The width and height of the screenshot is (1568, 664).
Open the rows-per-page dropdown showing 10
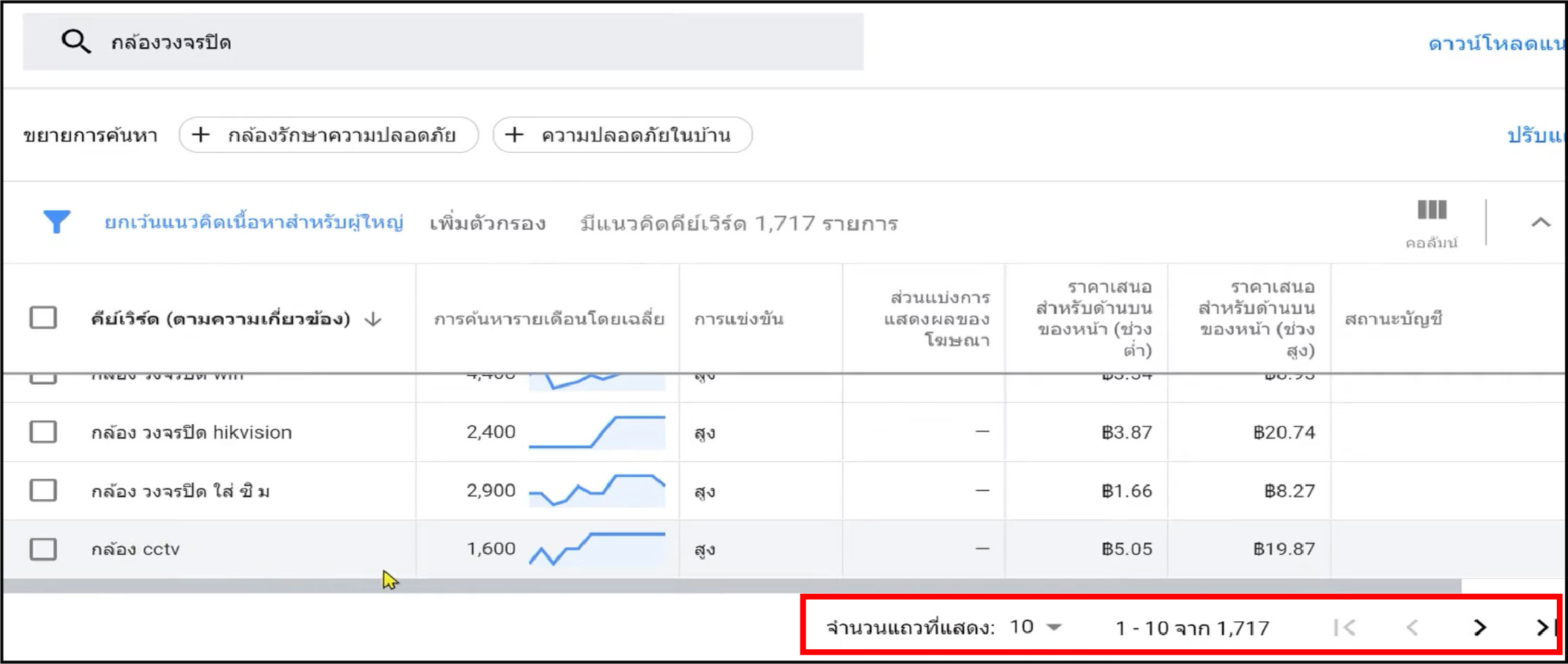1036,627
